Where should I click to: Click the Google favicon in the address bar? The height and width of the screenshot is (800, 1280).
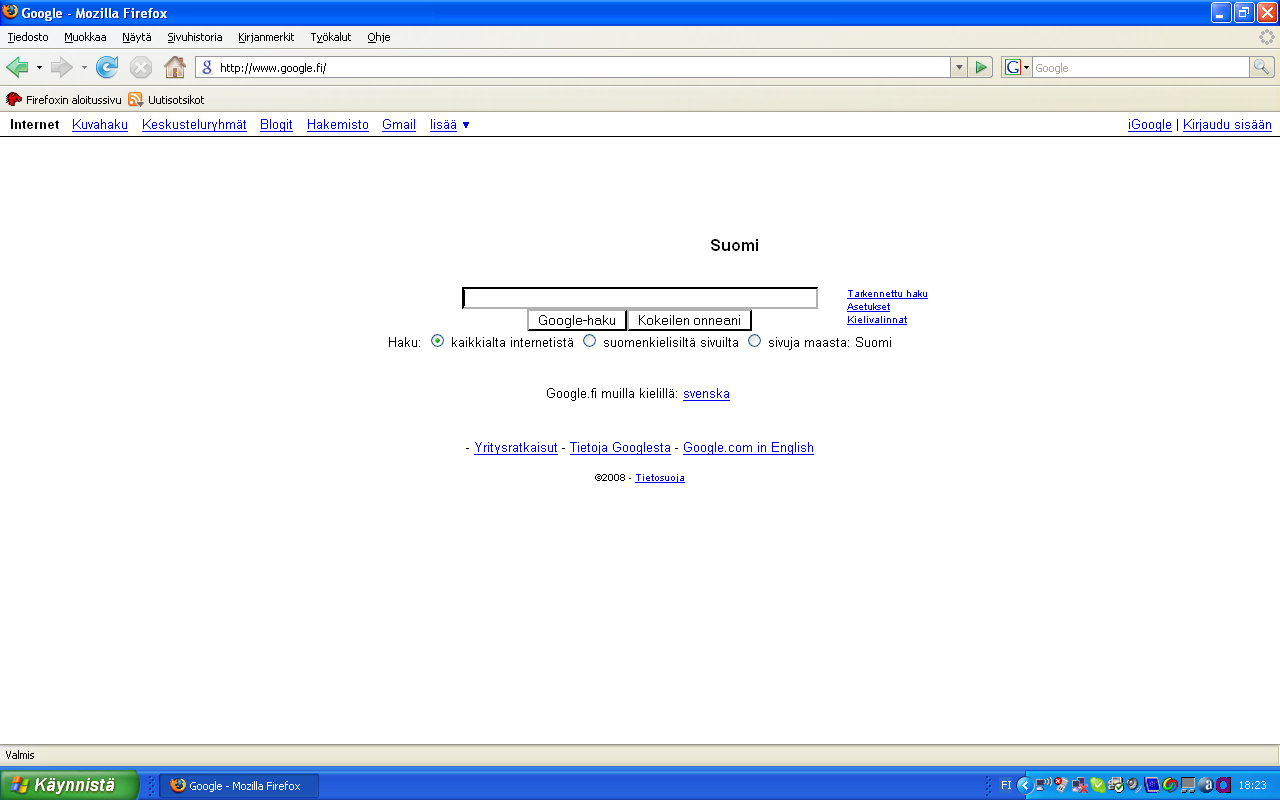(x=208, y=68)
